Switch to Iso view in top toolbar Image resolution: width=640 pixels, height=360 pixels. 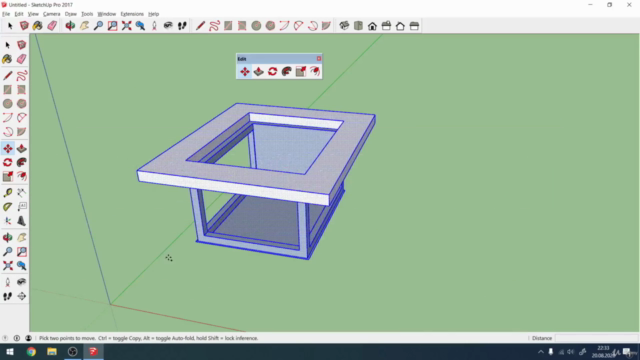344,26
